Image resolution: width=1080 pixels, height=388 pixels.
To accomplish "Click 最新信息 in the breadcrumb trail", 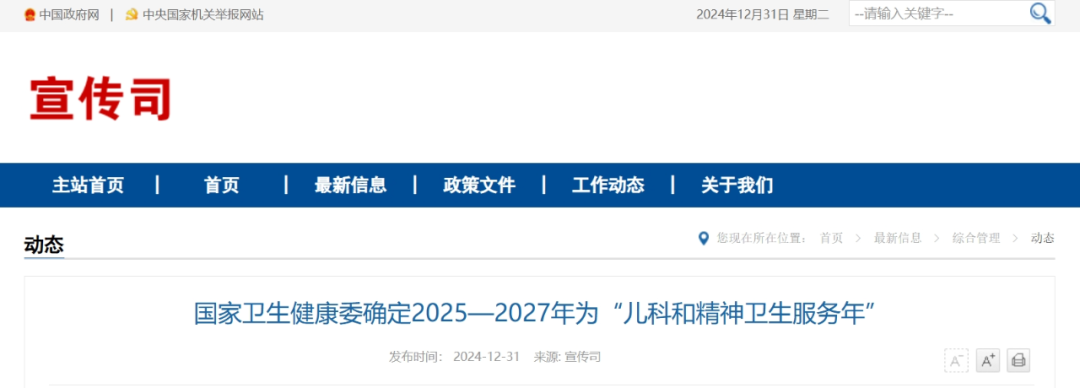I will [897, 238].
